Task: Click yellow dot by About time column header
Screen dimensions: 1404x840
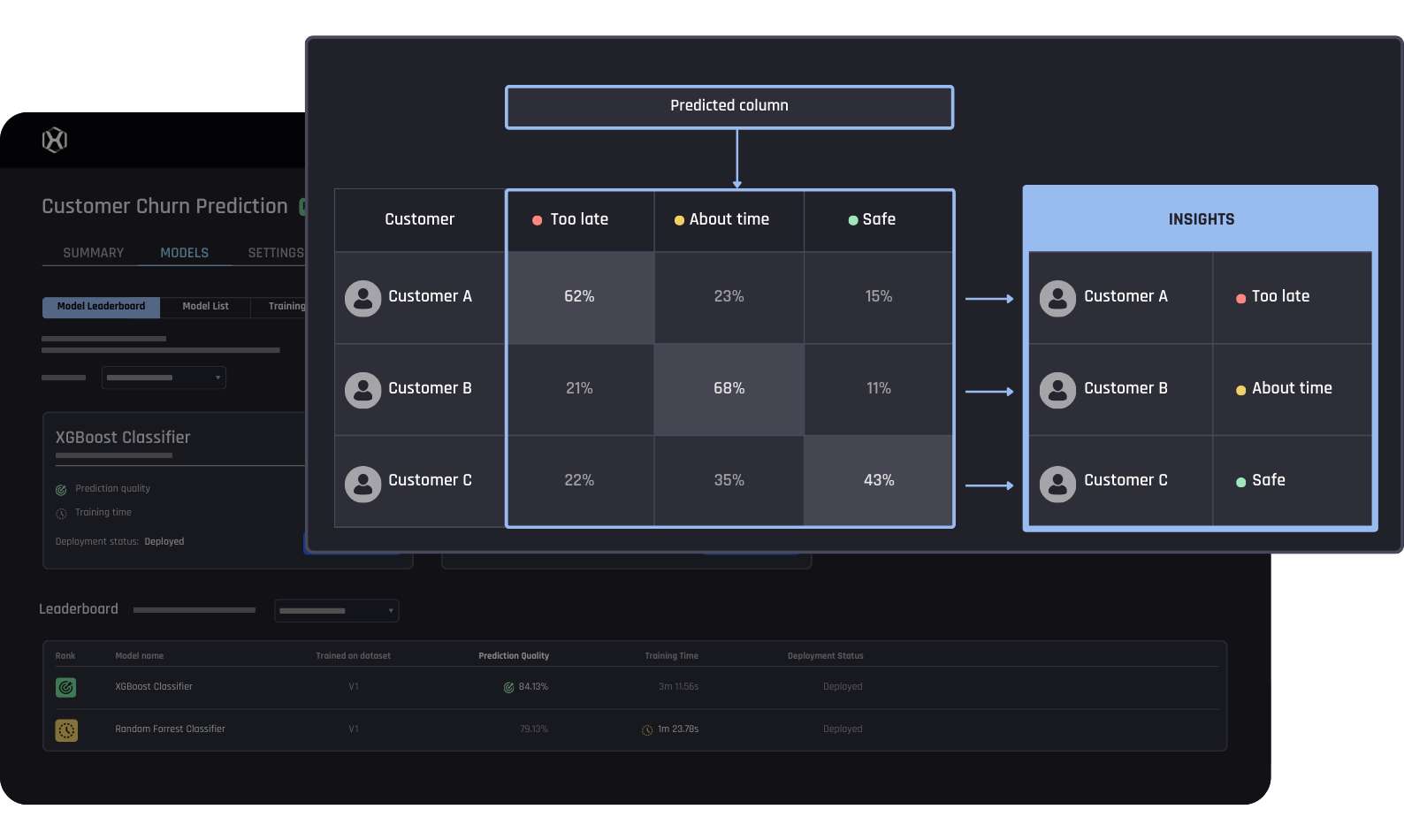Action: click(679, 220)
